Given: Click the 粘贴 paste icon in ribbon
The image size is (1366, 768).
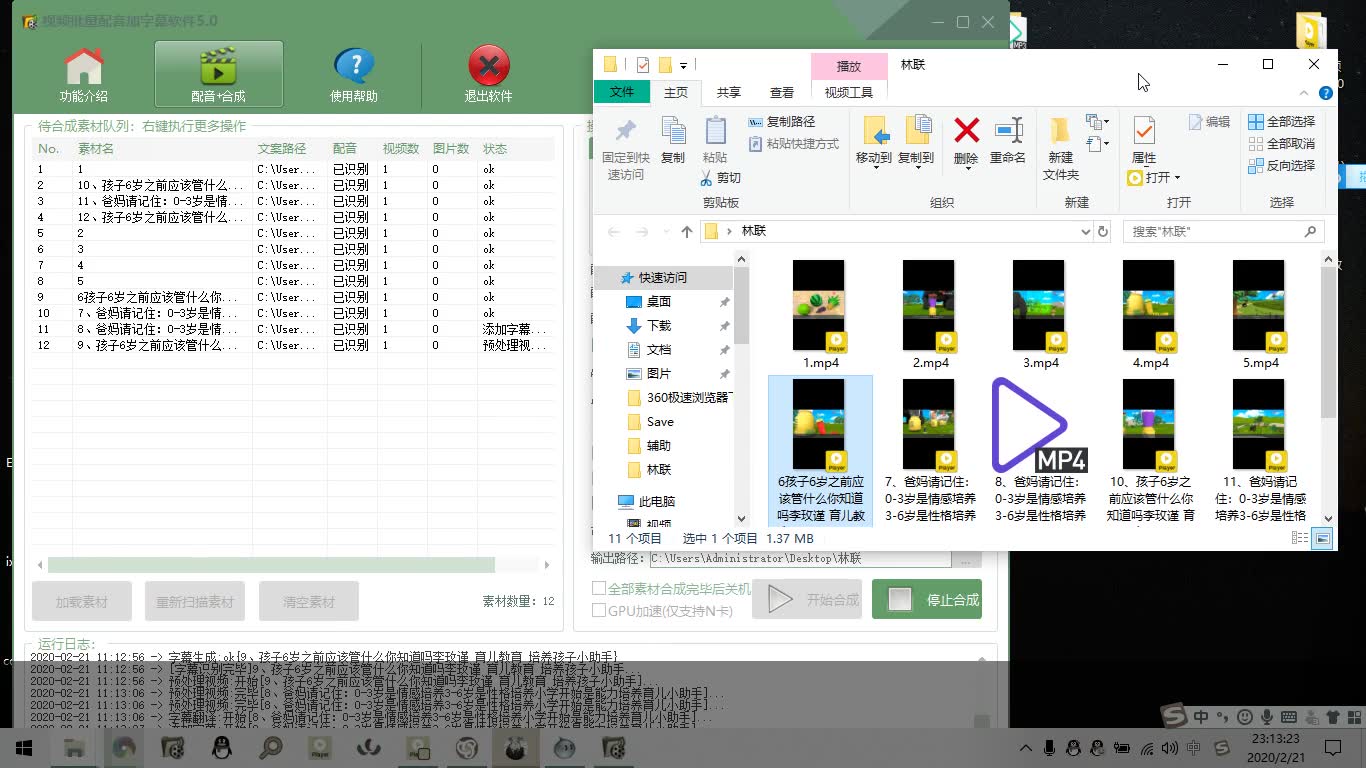Looking at the screenshot, I should 715,131.
